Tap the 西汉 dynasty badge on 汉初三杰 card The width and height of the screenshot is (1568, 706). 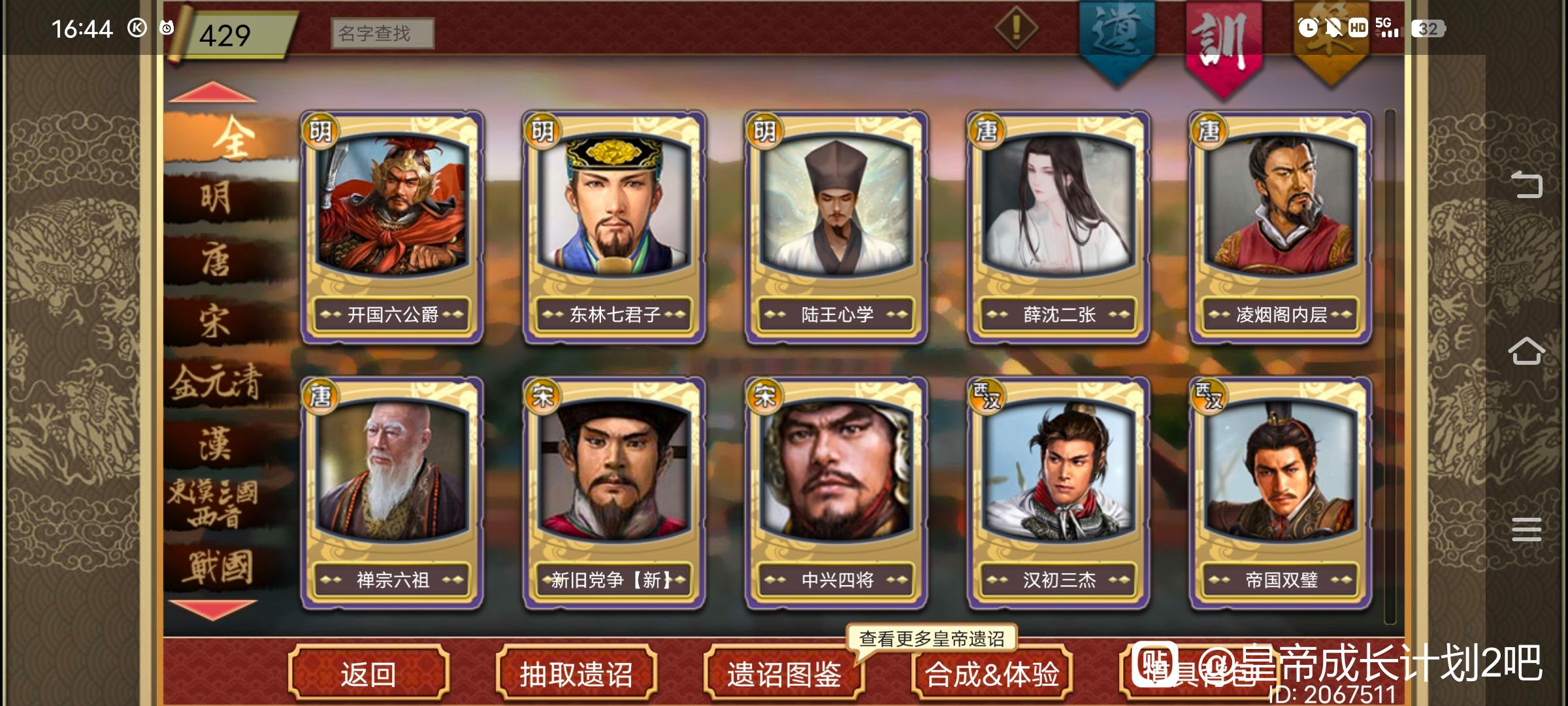pos(987,395)
